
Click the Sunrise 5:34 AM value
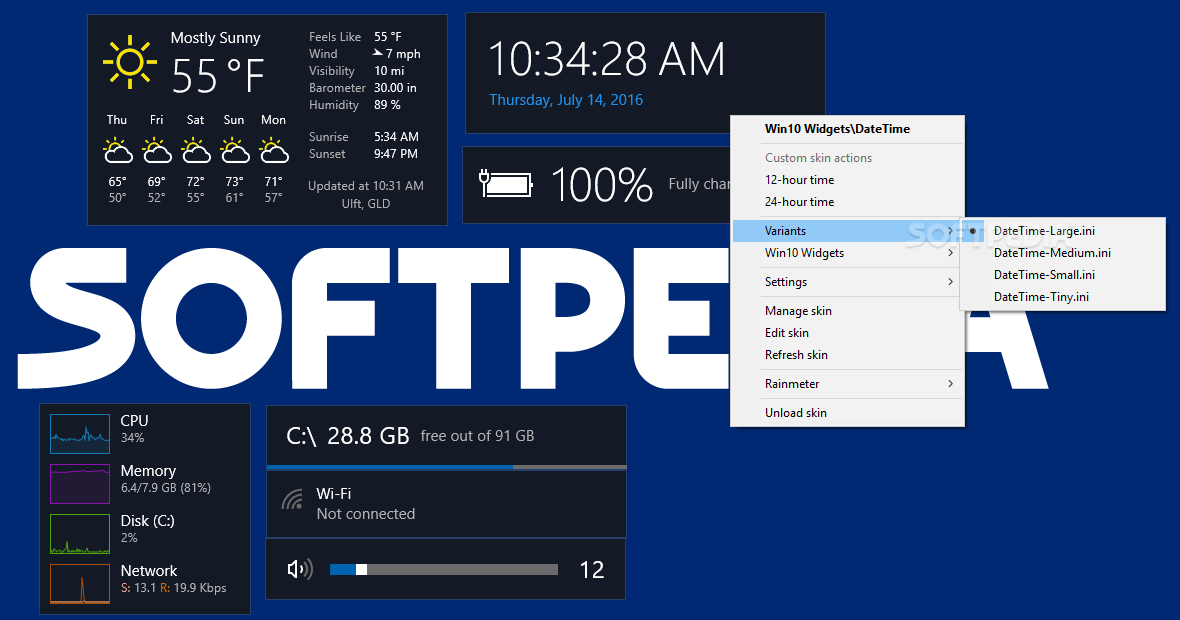tap(397, 137)
